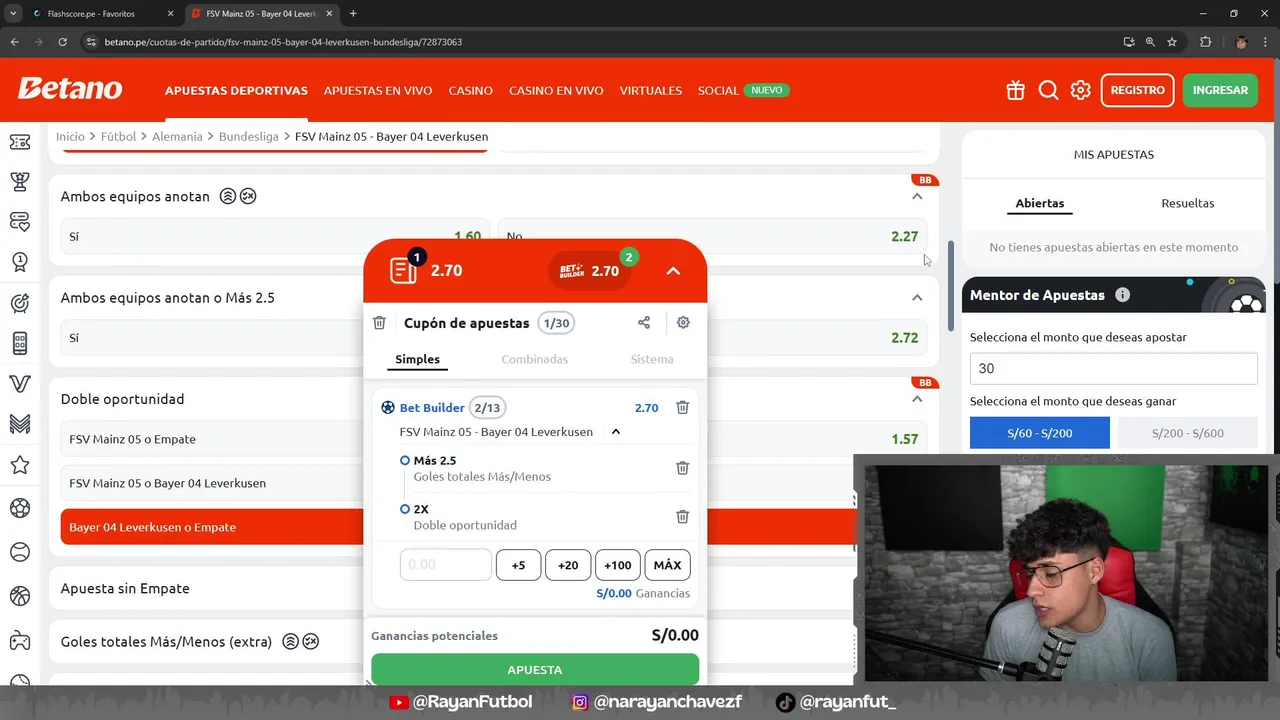This screenshot has width=1280, height=720.
Task: Add +20 to stake
Action: [x=568, y=565]
